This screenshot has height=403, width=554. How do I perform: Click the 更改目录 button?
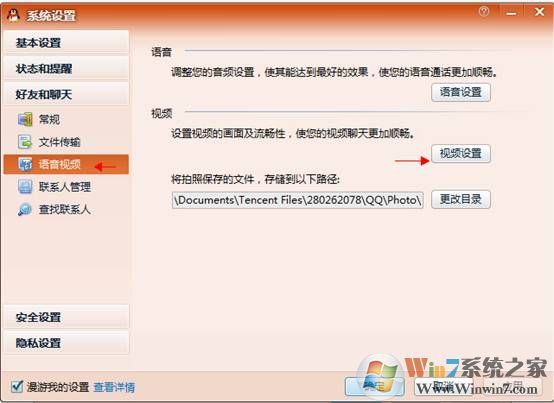461,200
